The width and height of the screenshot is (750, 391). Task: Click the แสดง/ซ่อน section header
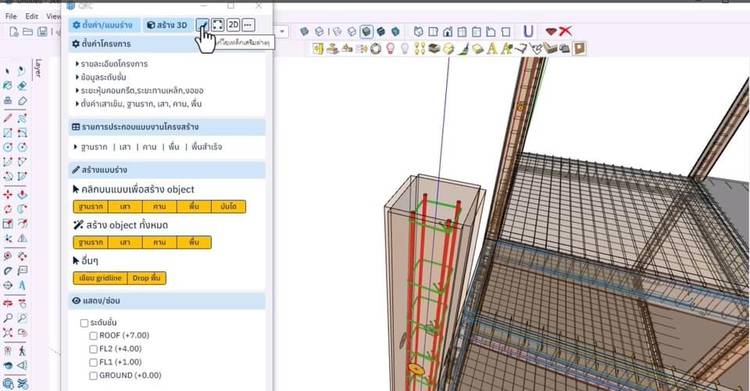167,301
